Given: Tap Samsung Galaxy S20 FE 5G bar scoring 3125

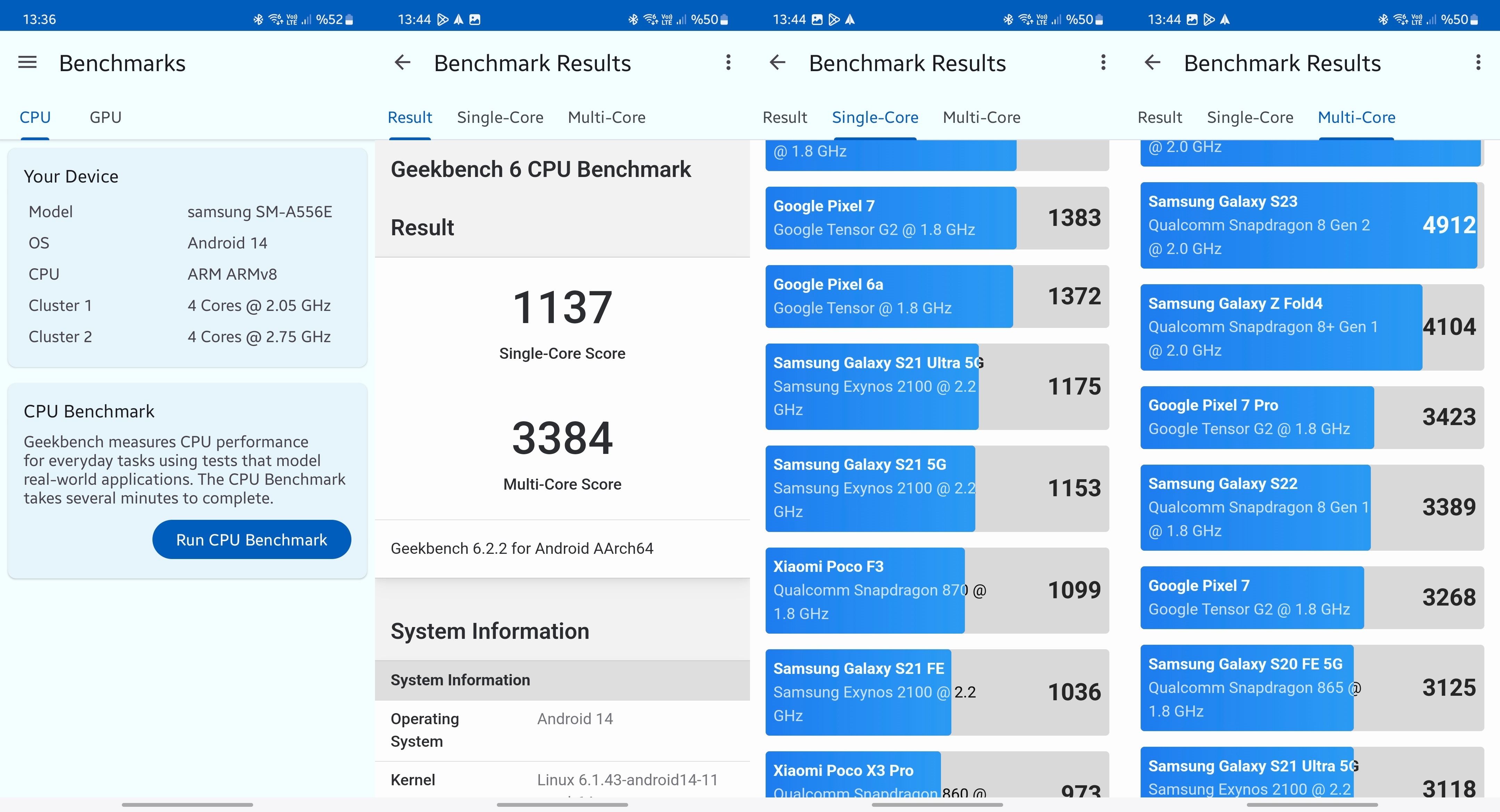Looking at the screenshot, I should click(1312, 688).
